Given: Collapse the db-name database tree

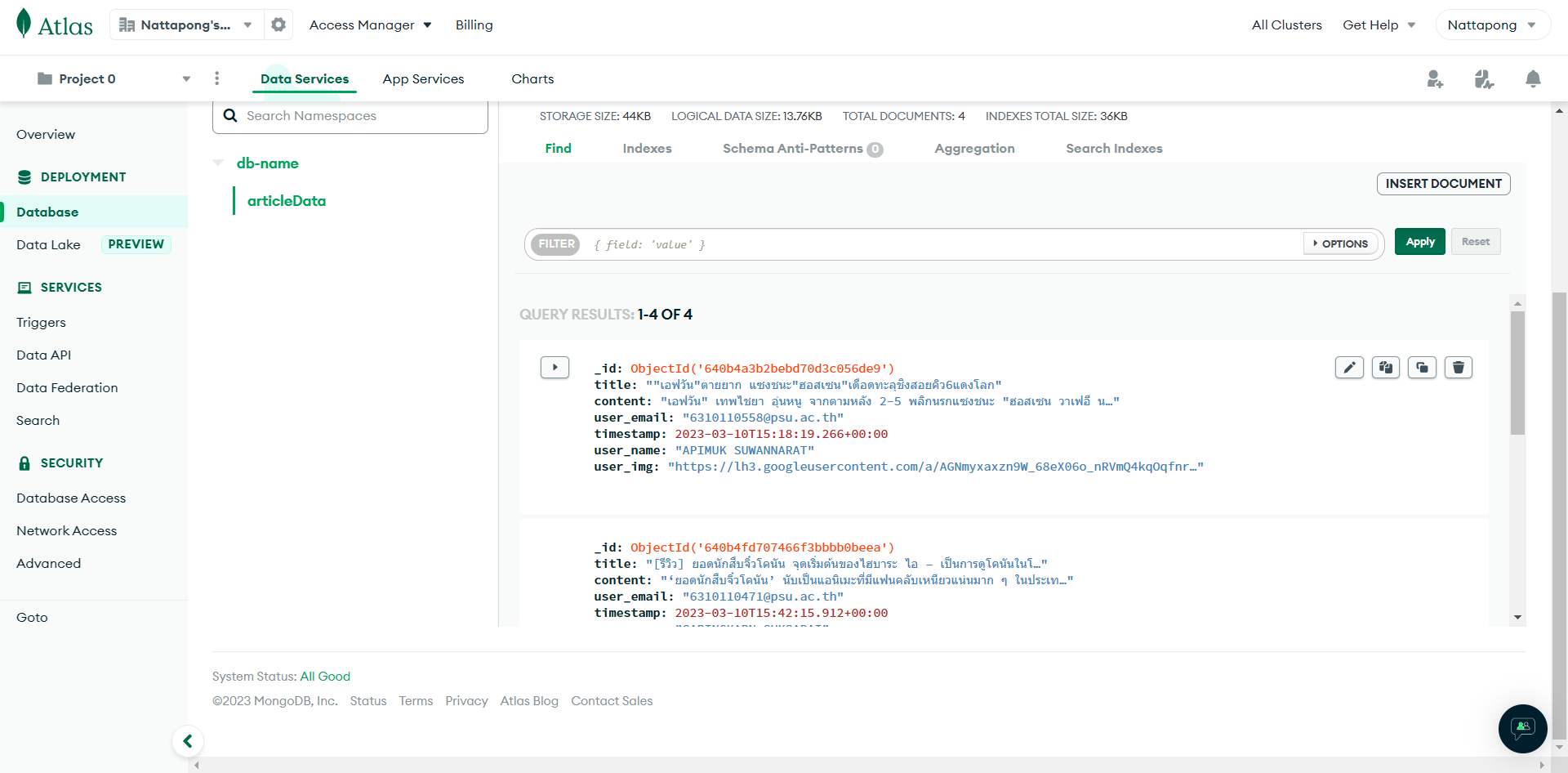Looking at the screenshot, I should (x=218, y=163).
